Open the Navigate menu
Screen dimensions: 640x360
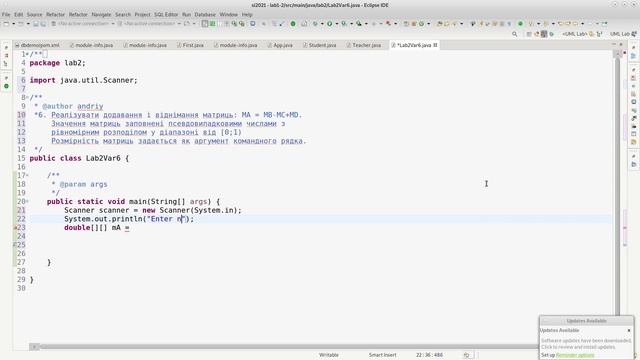click(x=101, y=14)
